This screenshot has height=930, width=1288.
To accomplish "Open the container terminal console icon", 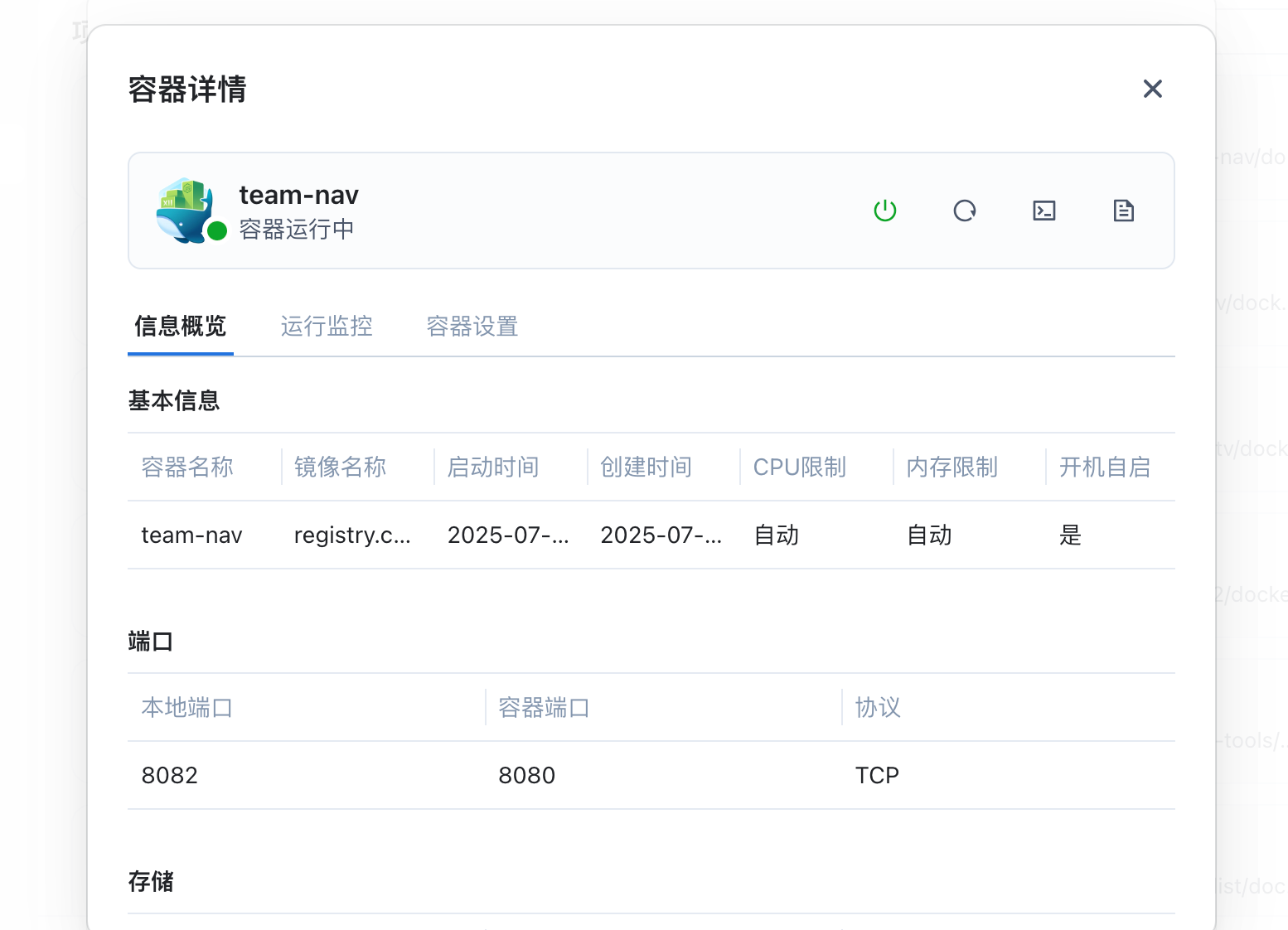I will coord(1044,211).
